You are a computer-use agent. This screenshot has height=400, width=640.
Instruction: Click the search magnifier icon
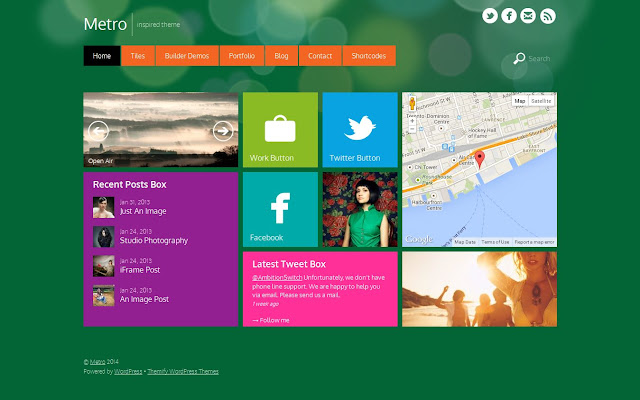(519, 58)
